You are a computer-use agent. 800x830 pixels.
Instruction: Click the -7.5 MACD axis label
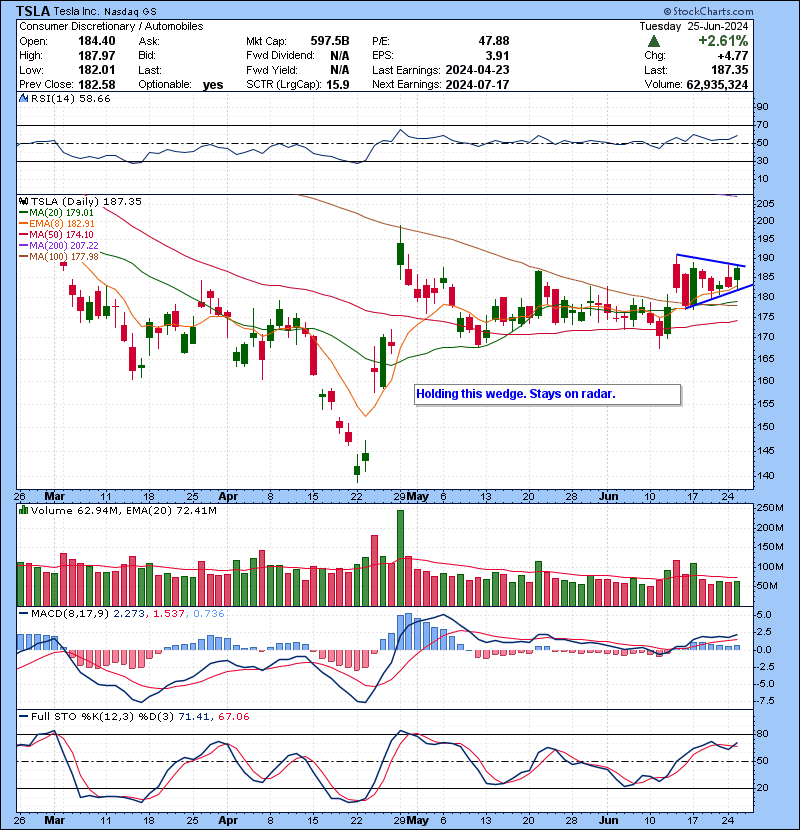[765, 701]
